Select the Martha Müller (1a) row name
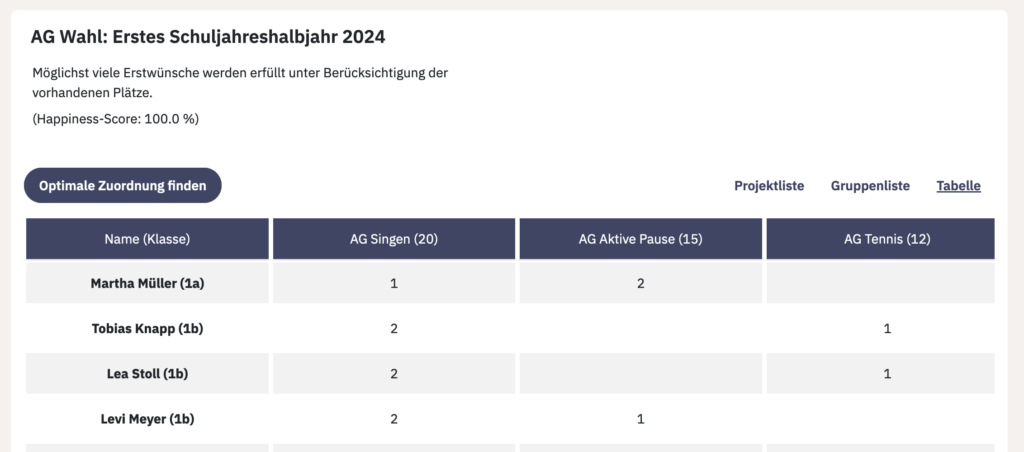This screenshot has height=452, width=1024. tap(147, 283)
